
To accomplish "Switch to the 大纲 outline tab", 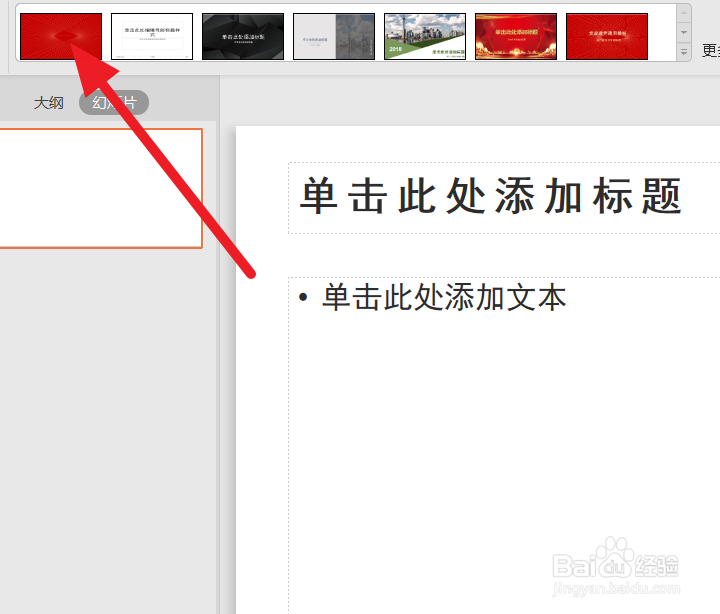I will tap(48, 102).
